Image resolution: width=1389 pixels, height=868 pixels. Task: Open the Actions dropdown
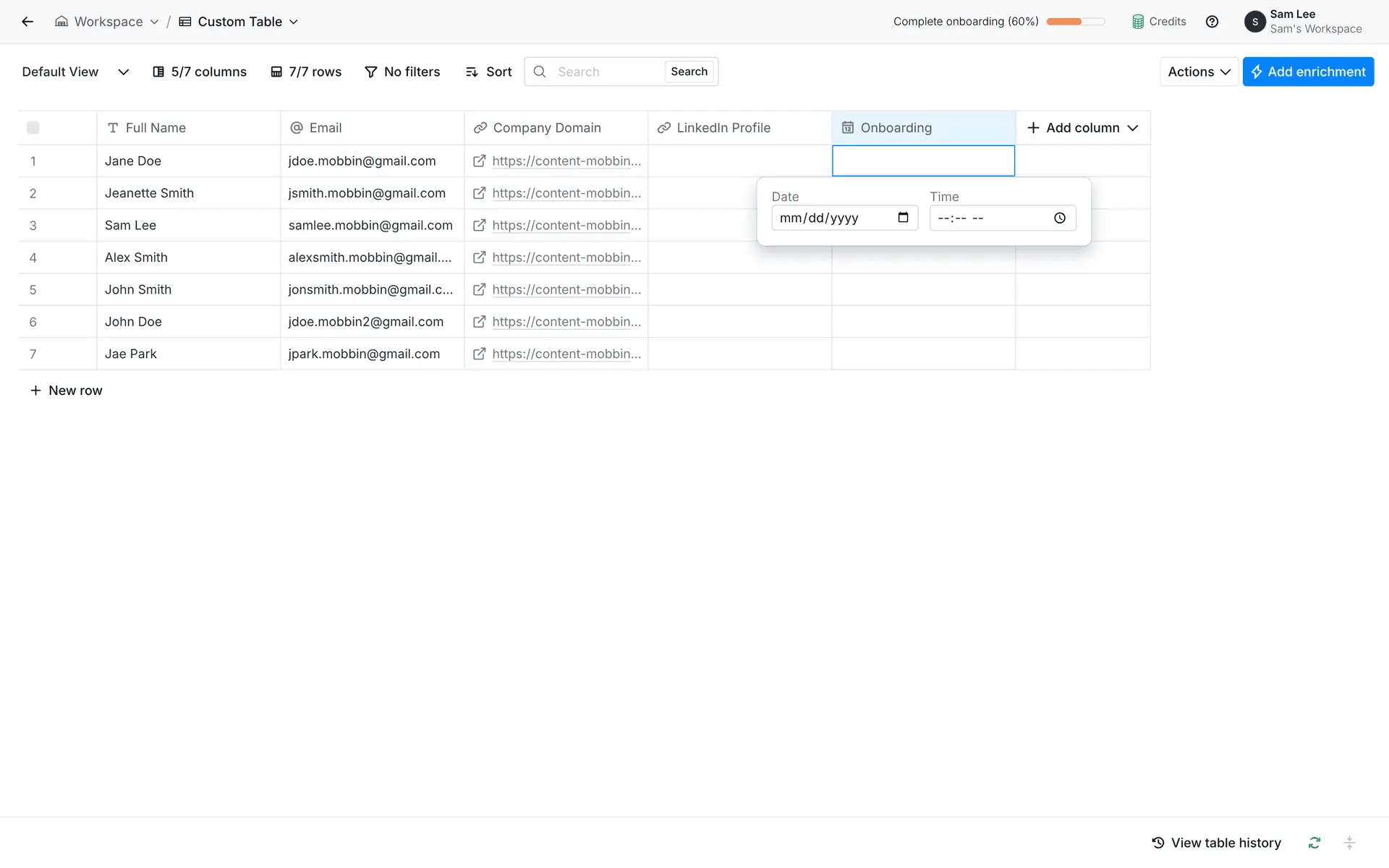1199,72
